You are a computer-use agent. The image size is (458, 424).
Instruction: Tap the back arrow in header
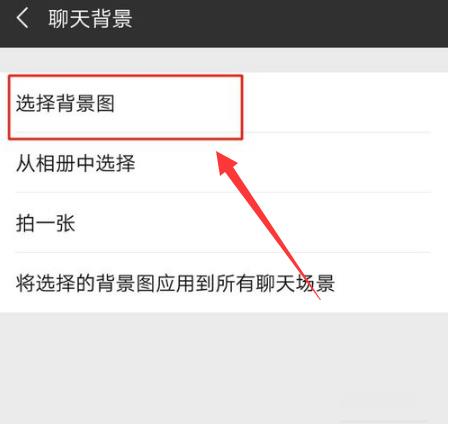pyautogui.click(x=22, y=18)
